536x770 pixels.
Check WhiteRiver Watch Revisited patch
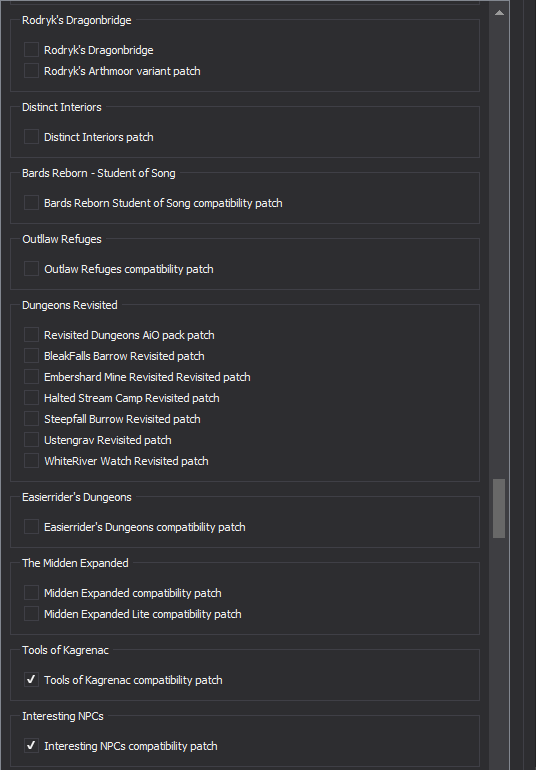[x=31, y=461]
